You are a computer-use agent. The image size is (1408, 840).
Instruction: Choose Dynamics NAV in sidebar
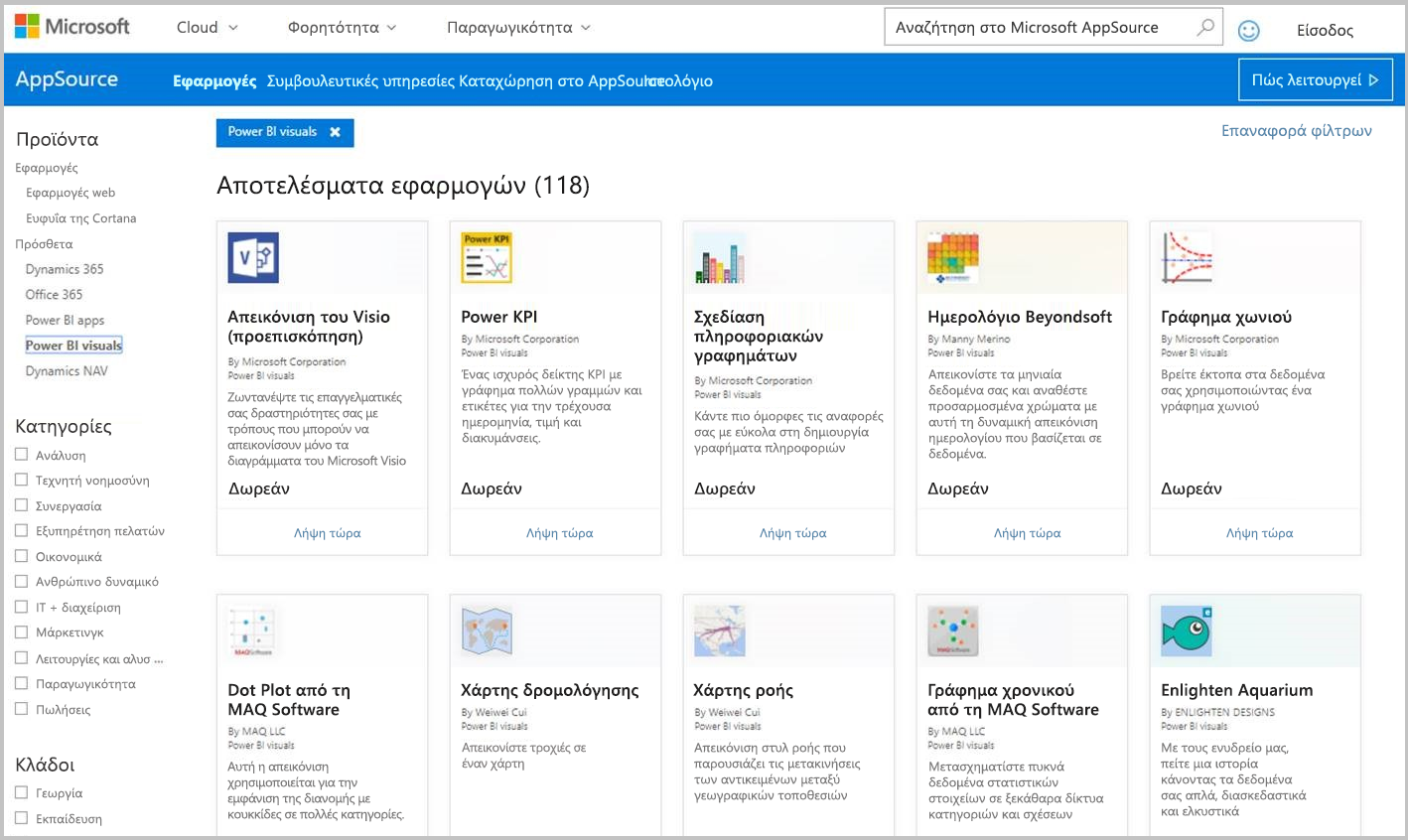[67, 371]
